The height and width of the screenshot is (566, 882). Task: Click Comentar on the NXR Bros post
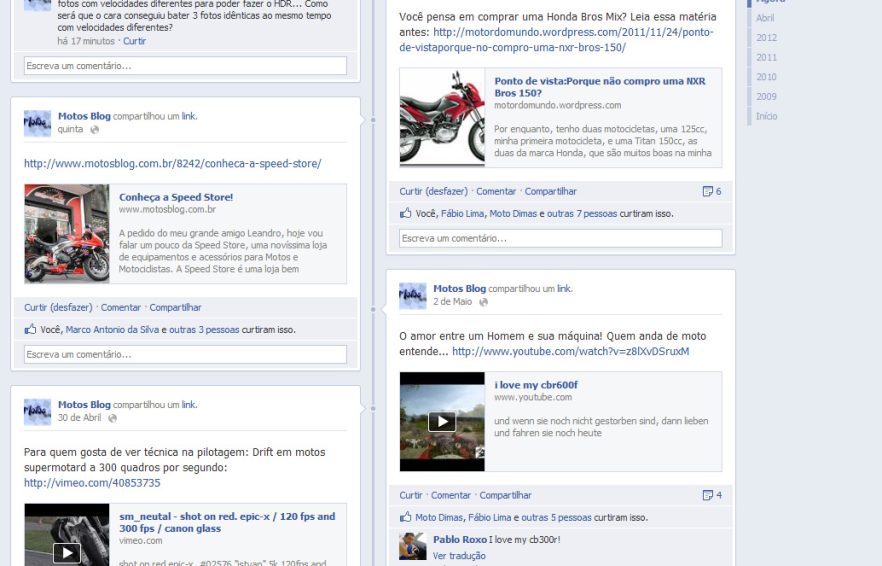coord(496,191)
